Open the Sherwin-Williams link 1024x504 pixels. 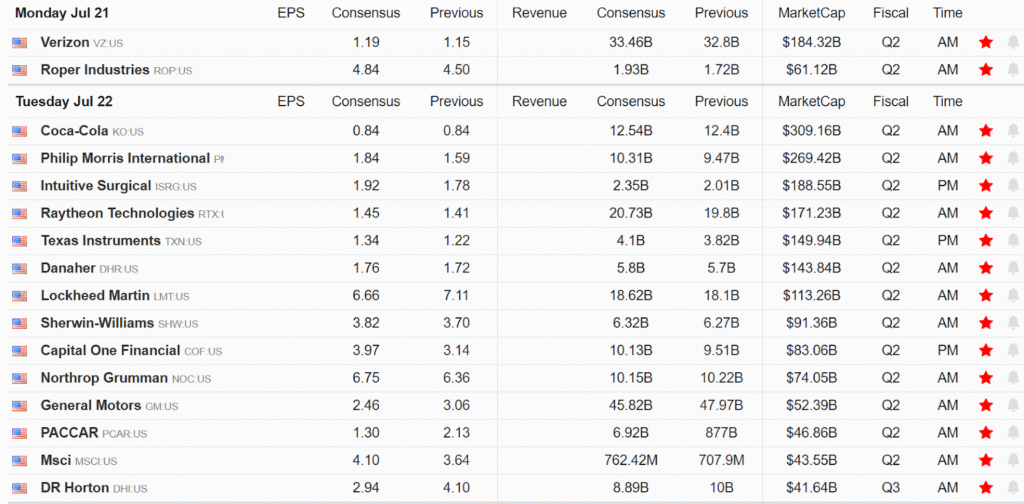pyautogui.click(x=97, y=323)
